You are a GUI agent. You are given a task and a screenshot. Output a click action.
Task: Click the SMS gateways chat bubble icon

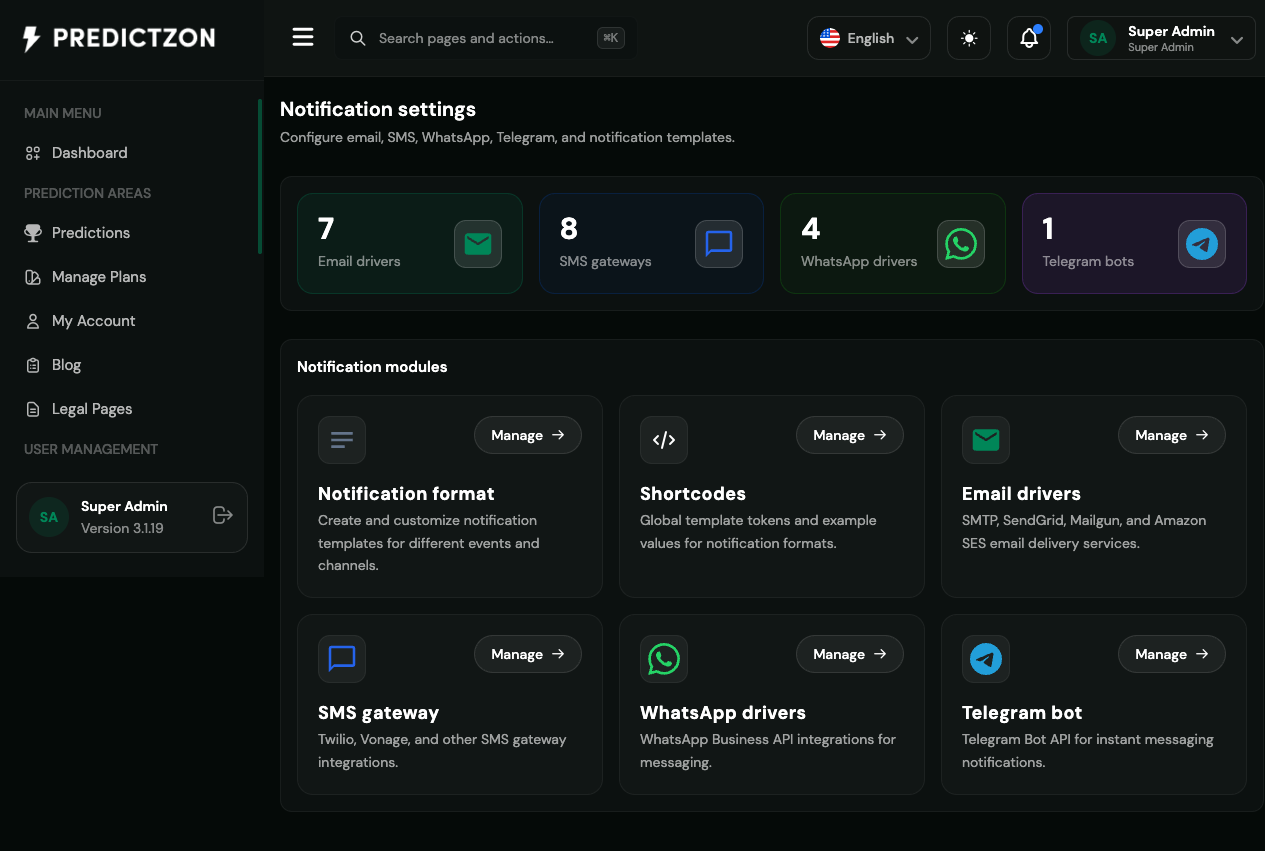[719, 244]
